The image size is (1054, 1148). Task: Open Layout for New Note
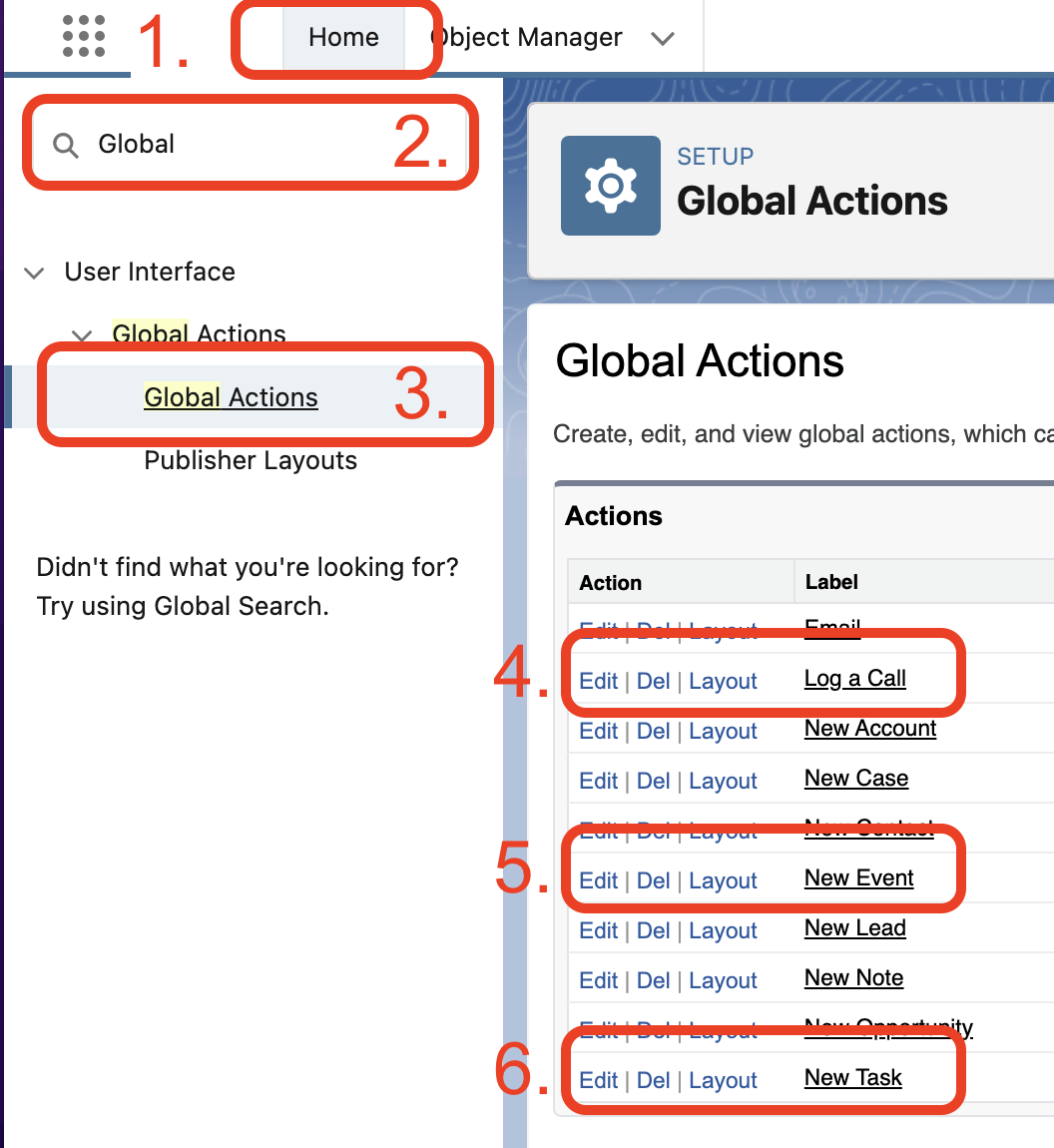(x=723, y=981)
